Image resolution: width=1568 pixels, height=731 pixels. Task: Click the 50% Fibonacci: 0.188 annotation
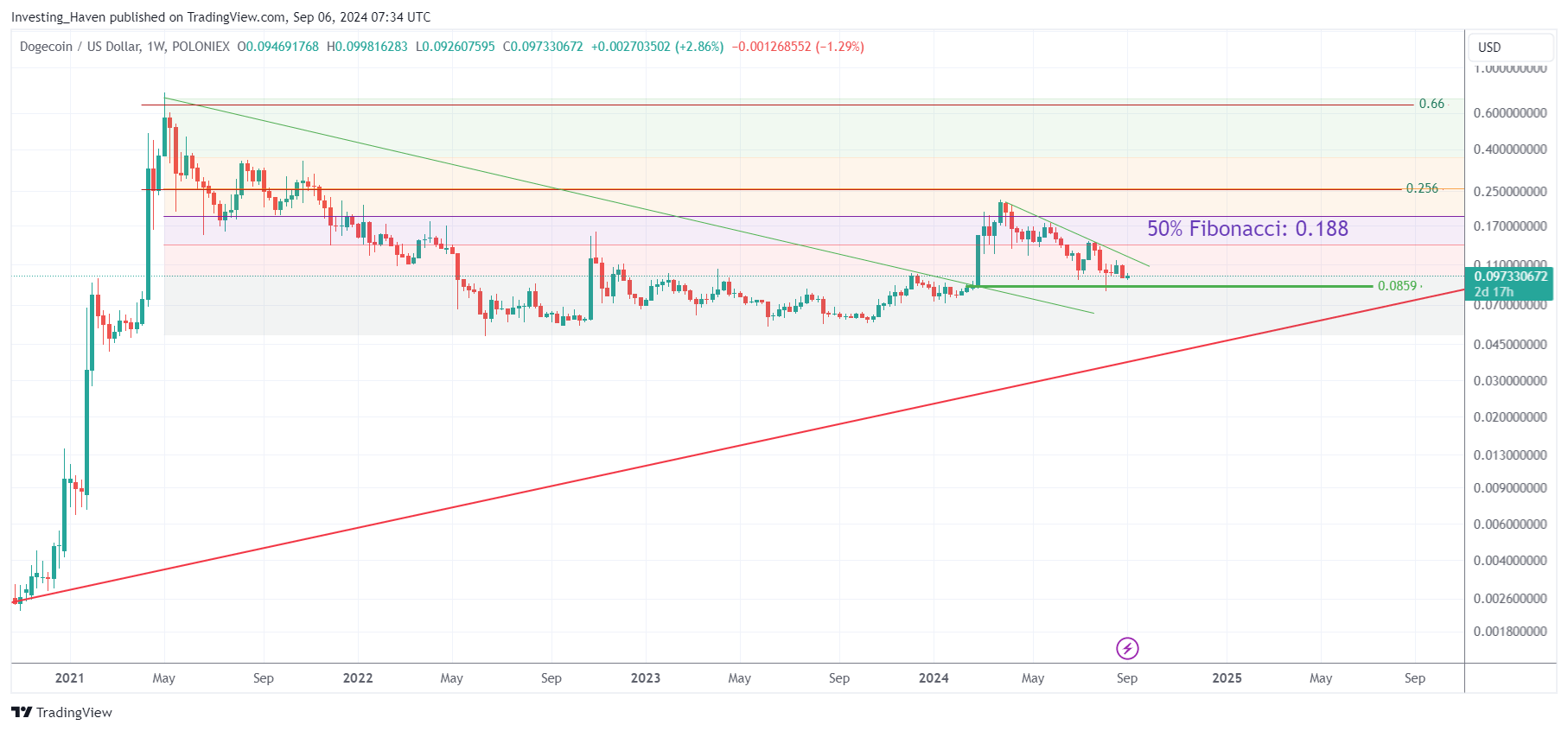[1247, 228]
